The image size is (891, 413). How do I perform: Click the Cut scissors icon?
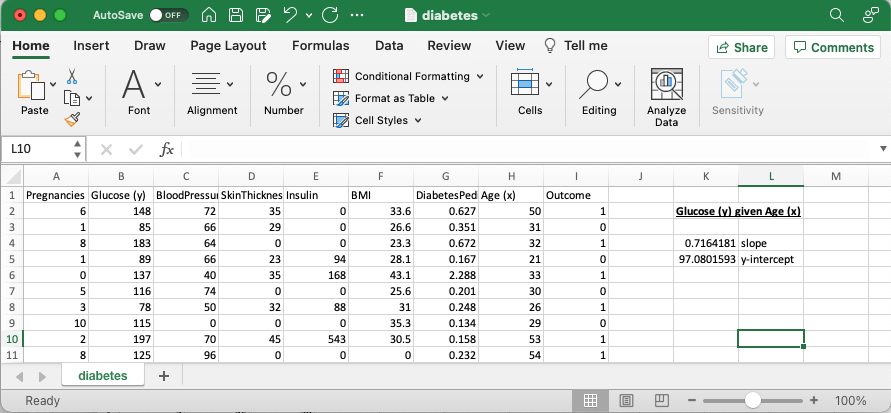(x=72, y=76)
